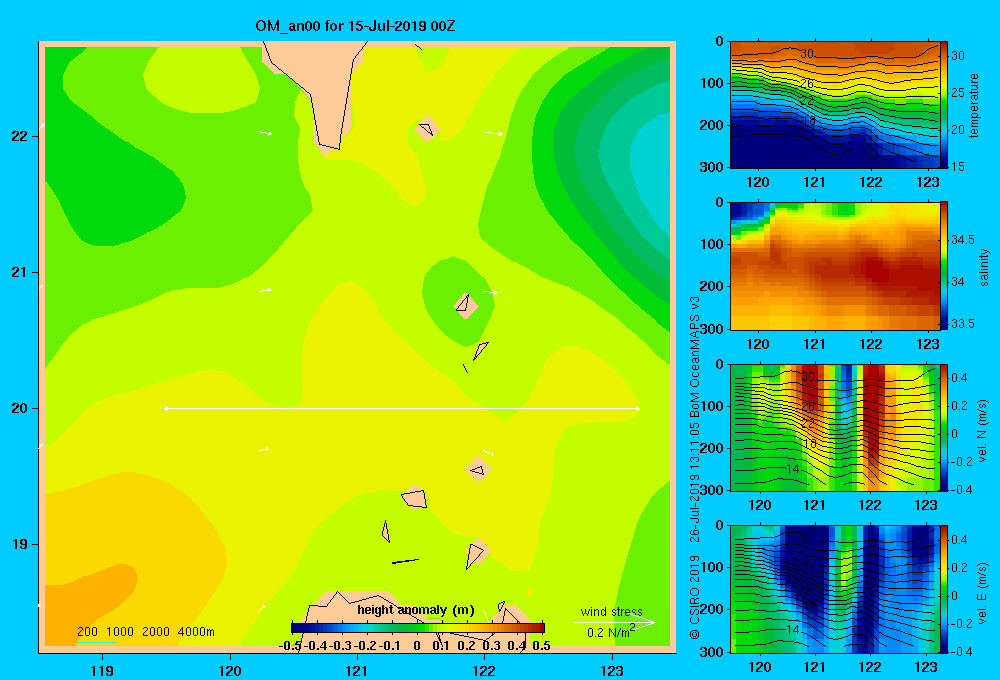Screen dimensions: 1000x680
Task: Select the "wind stress" legend label
Action: (611, 611)
